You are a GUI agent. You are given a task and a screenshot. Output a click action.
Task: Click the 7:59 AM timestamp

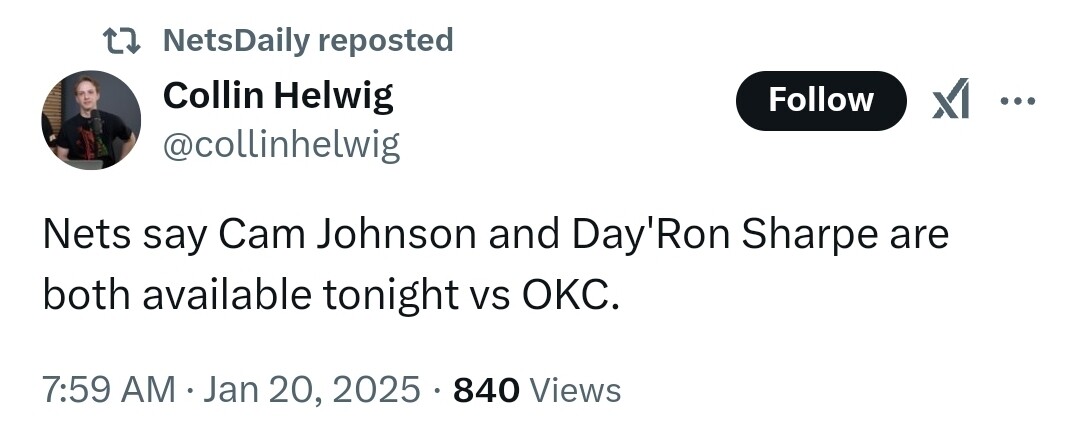tap(107, 389)
